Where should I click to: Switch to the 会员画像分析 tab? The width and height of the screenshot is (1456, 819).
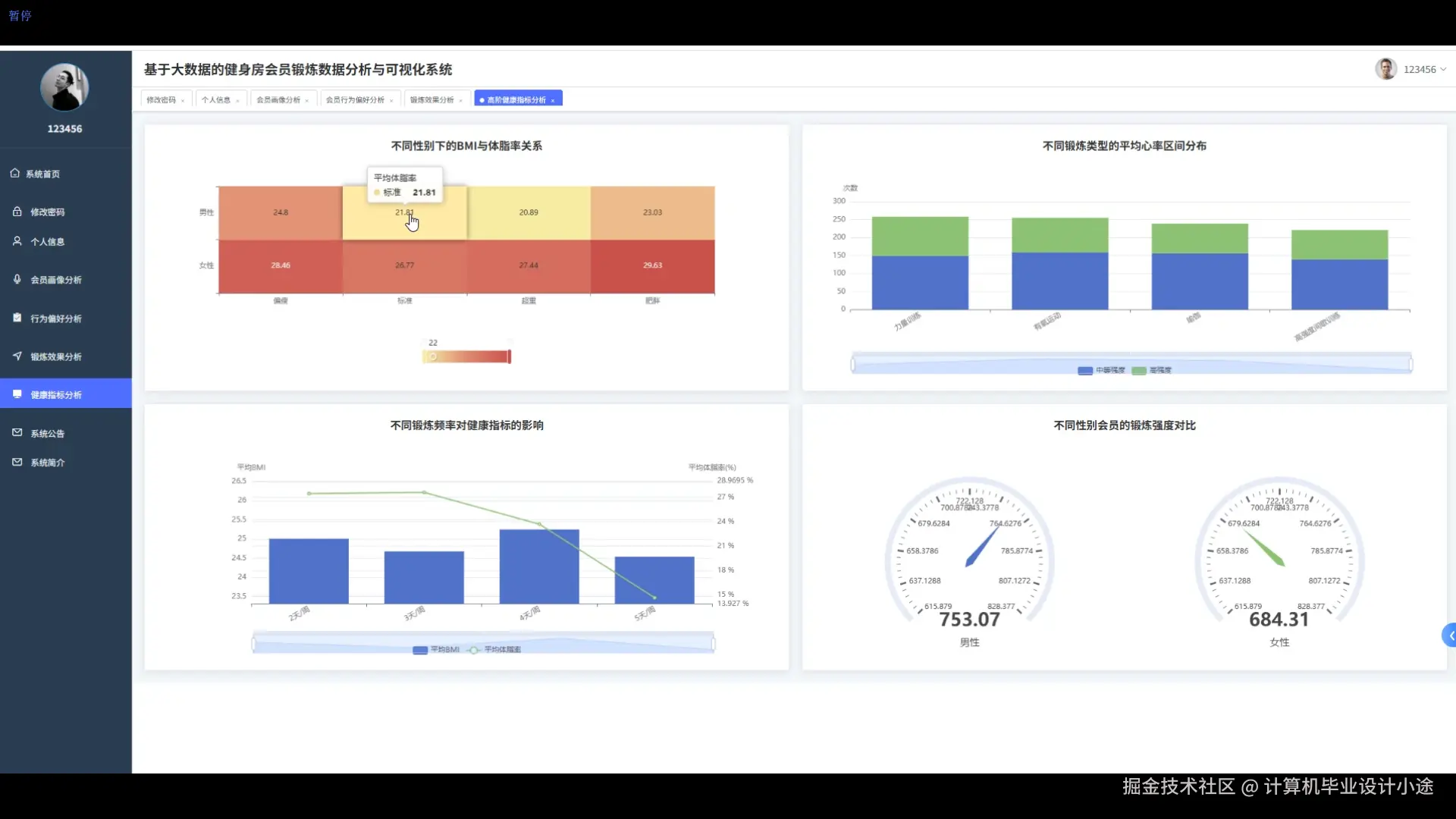tap(278, 100)
